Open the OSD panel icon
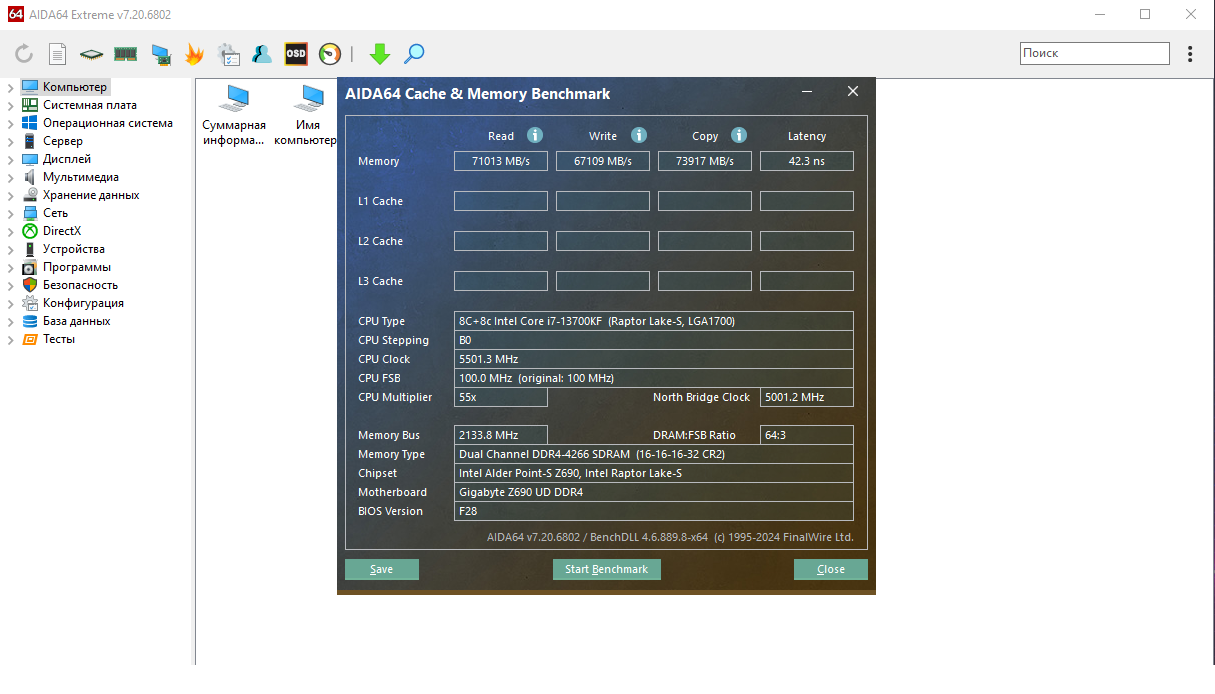The width and height of the screenshot is (1215, 694). click(x=296, y=54)
